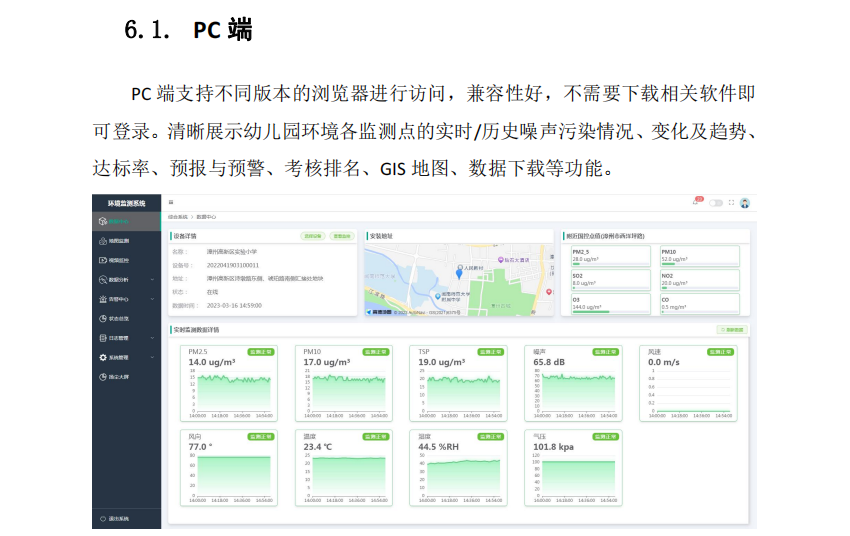Expand the 系统管理 submenu chevron
This screenshot has height=536, width=850.
(152, 357)
